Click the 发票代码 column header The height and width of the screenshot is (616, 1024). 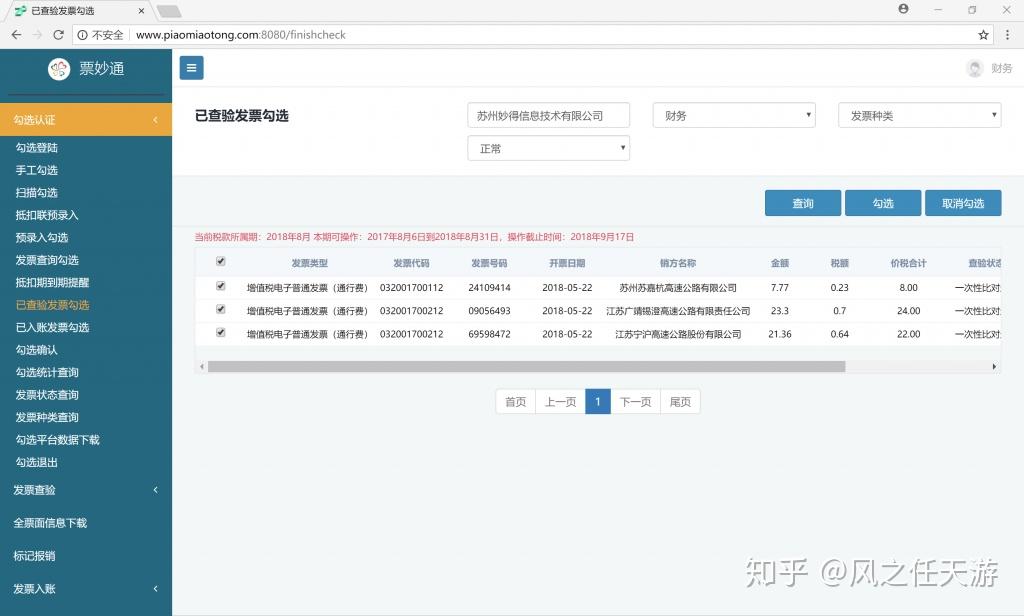tap(411, 263)
